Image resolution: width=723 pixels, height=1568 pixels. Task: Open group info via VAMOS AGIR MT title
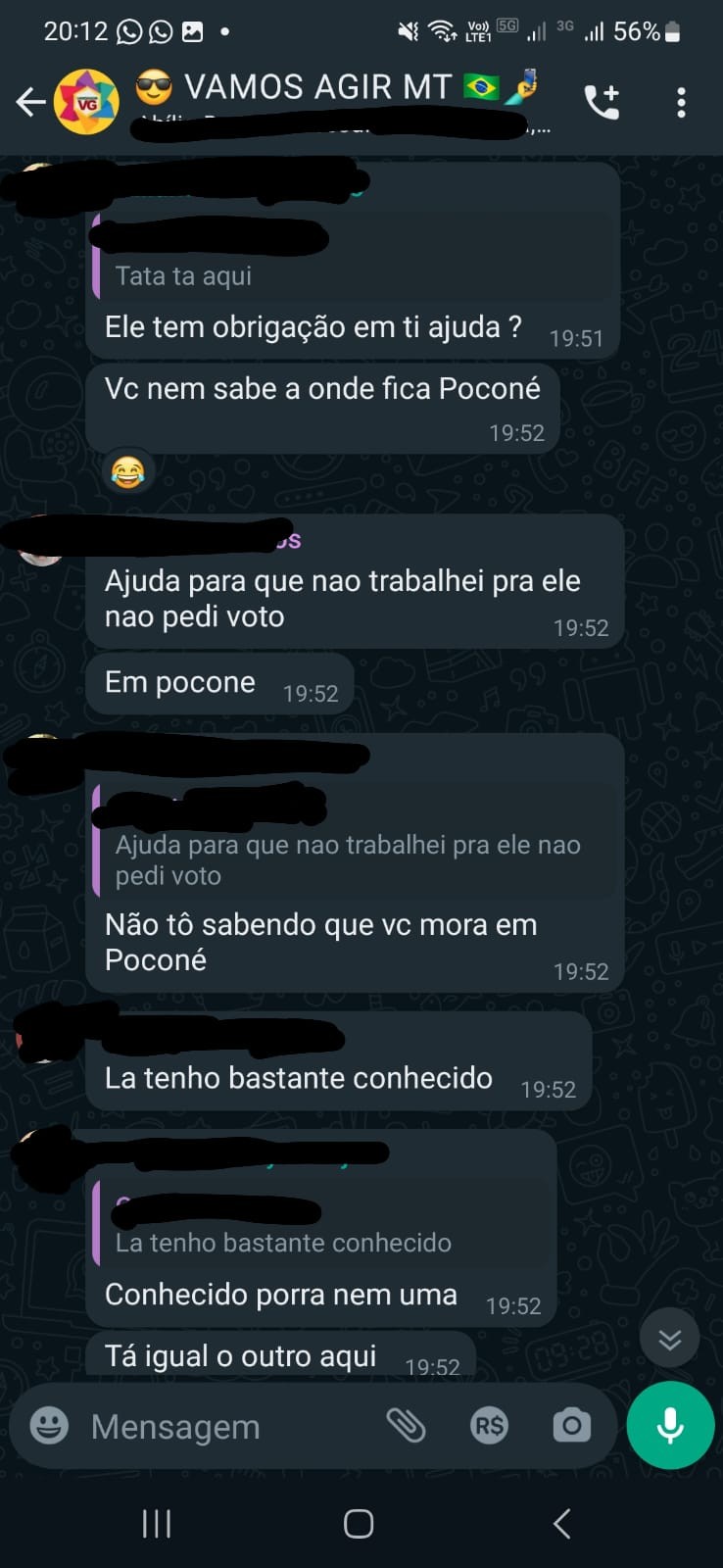[x=316, y=87]
